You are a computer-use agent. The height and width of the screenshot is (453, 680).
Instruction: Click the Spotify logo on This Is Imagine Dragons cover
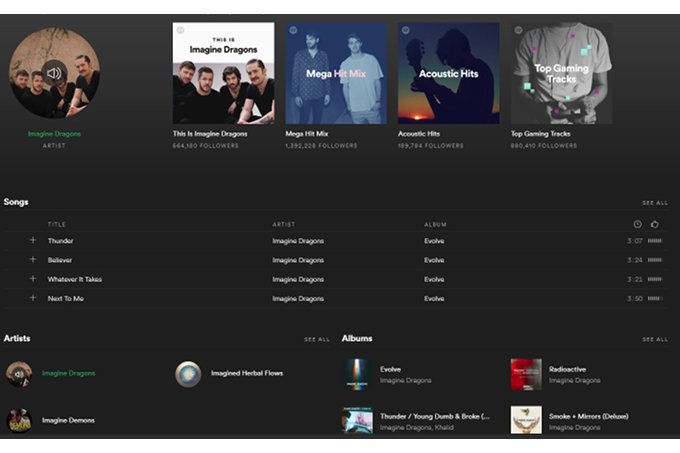pyautogui.click(x=180, y=30)
